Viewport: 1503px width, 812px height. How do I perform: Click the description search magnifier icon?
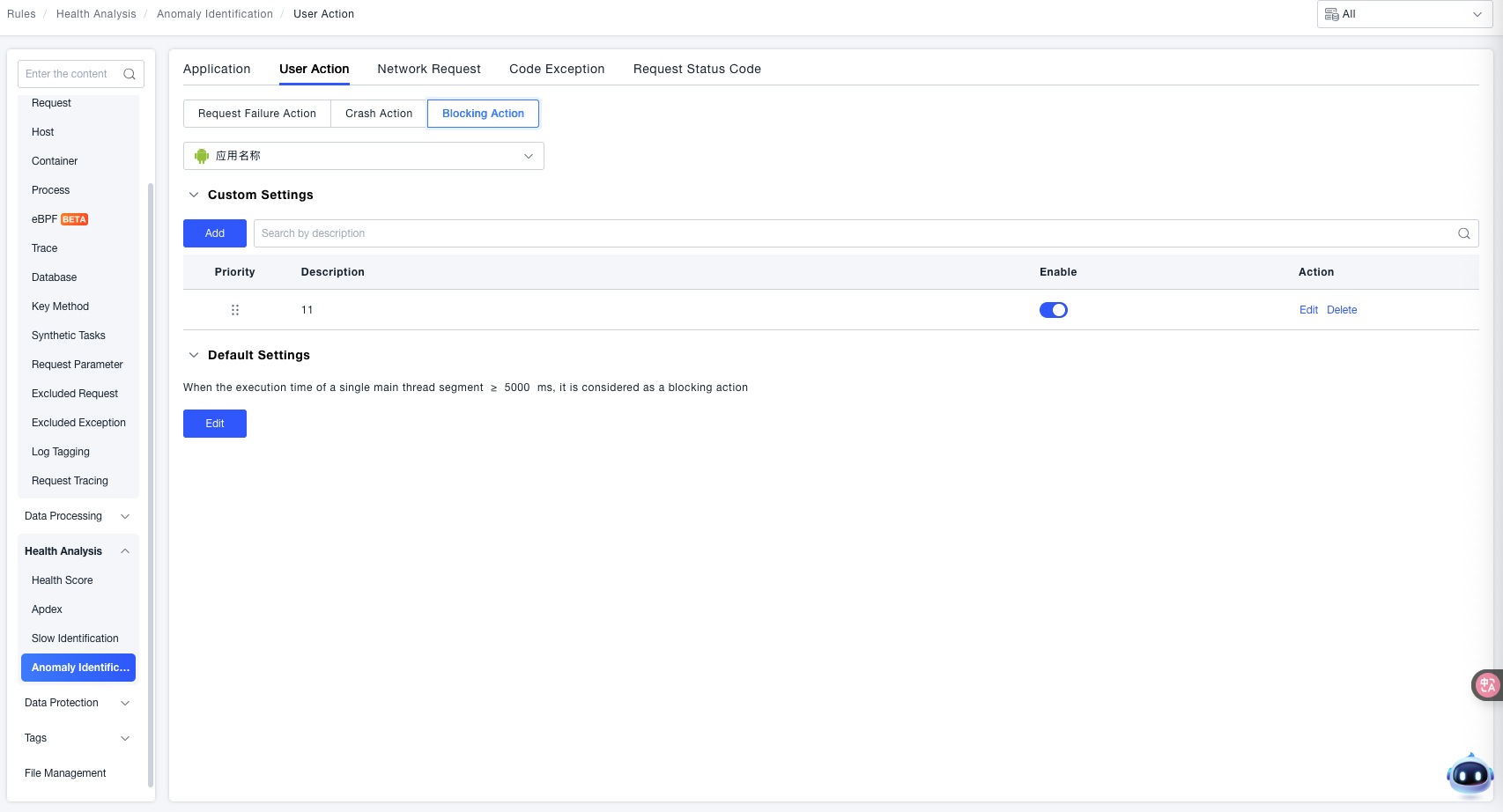[x=1463, y=233]
